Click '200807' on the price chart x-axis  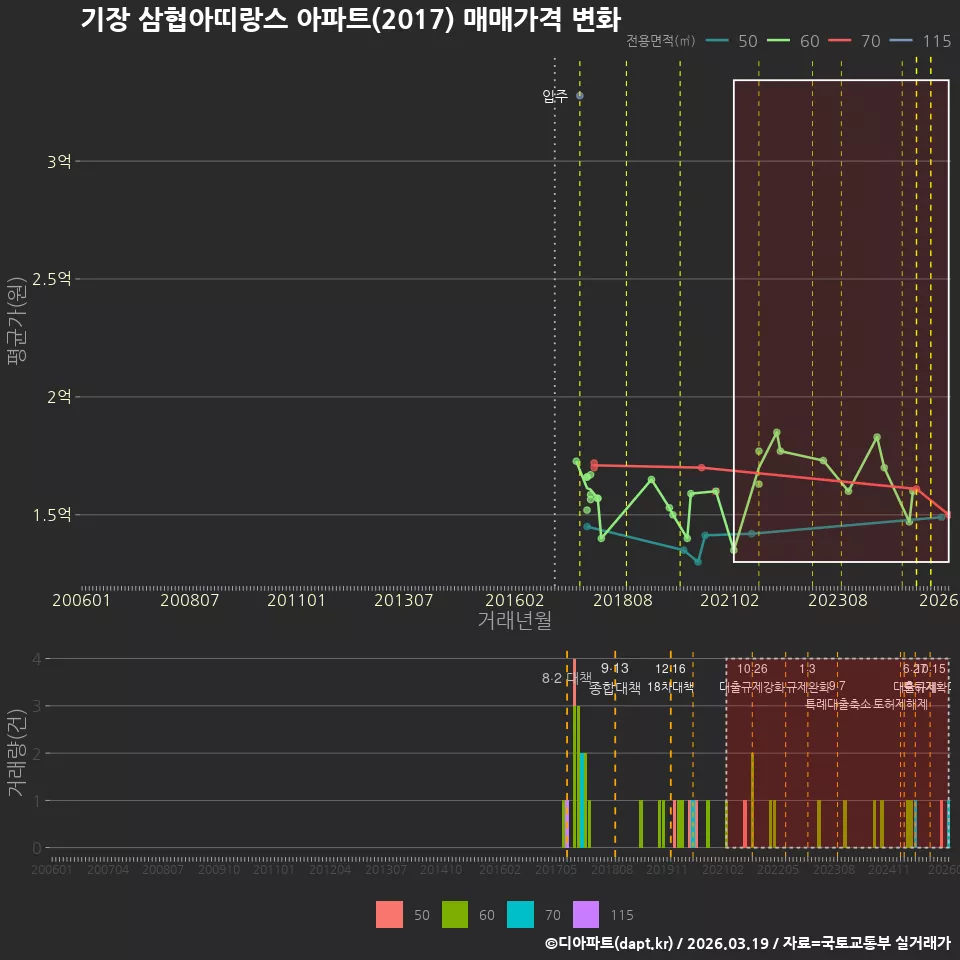(x=189, y=600)
